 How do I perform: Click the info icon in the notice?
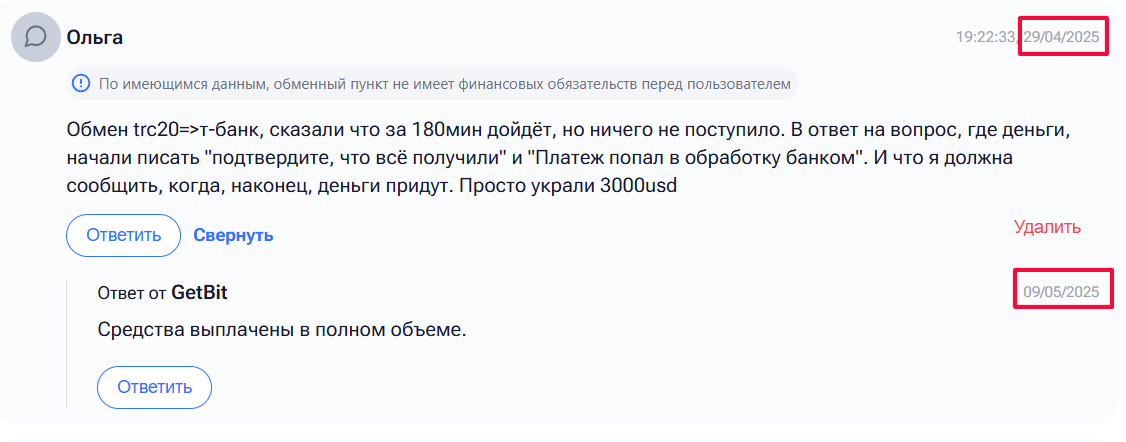[82, 84]
